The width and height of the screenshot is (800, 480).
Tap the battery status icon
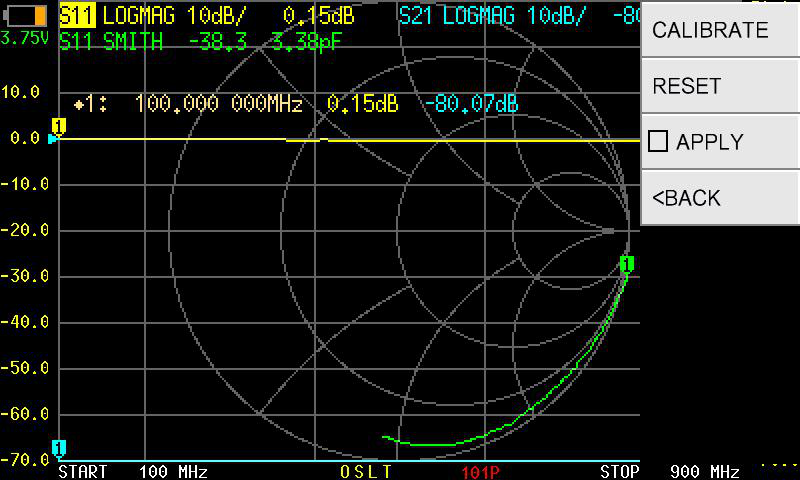[26, 16]
